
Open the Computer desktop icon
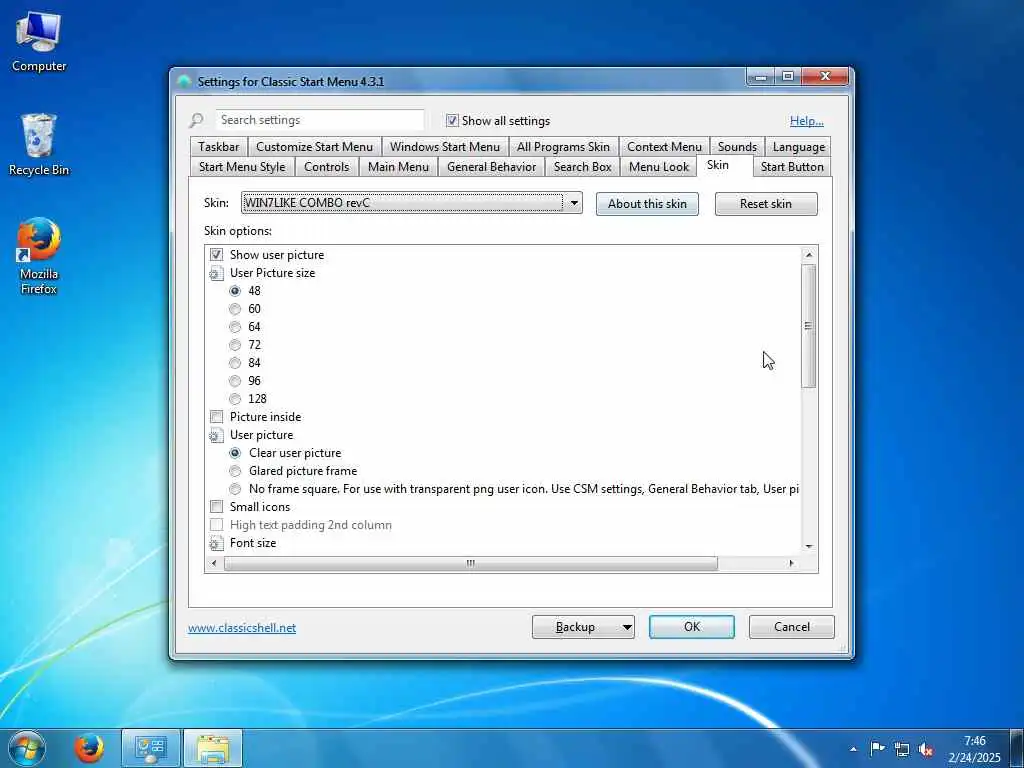[39, 40]
